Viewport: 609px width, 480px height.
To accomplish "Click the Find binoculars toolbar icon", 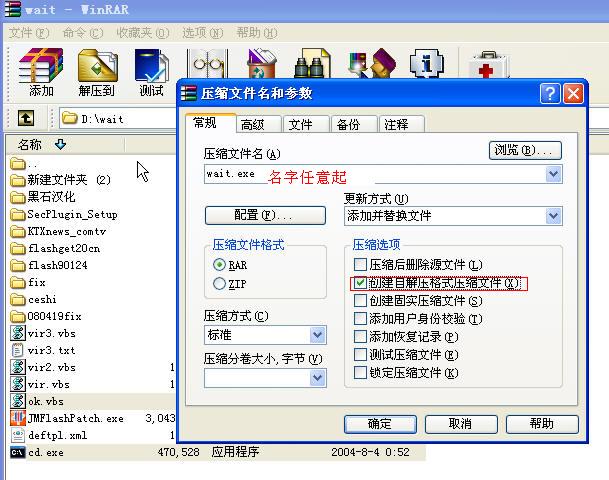I will (x=312, y=63).
